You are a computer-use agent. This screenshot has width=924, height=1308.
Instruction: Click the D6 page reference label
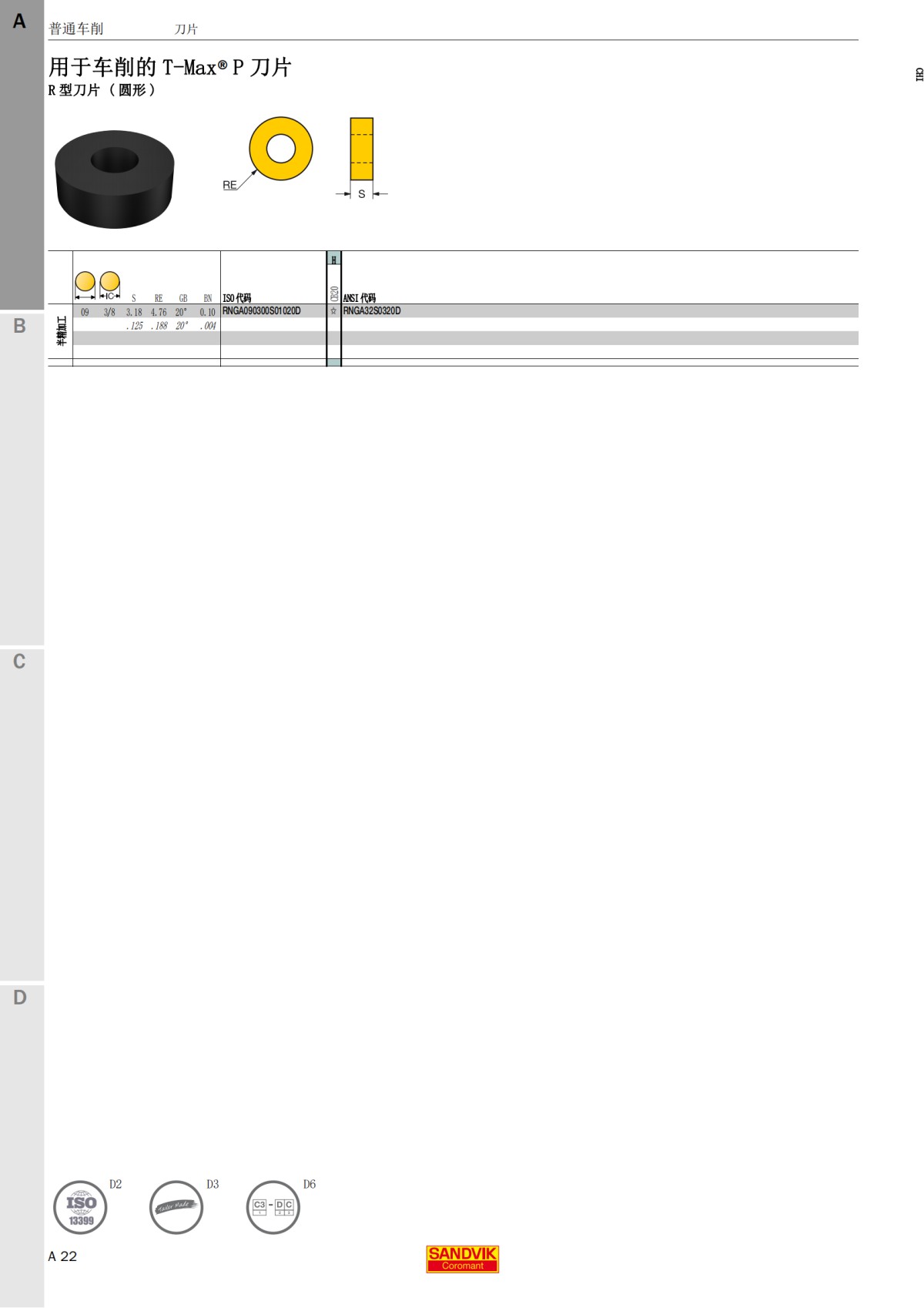(310, 1184)
